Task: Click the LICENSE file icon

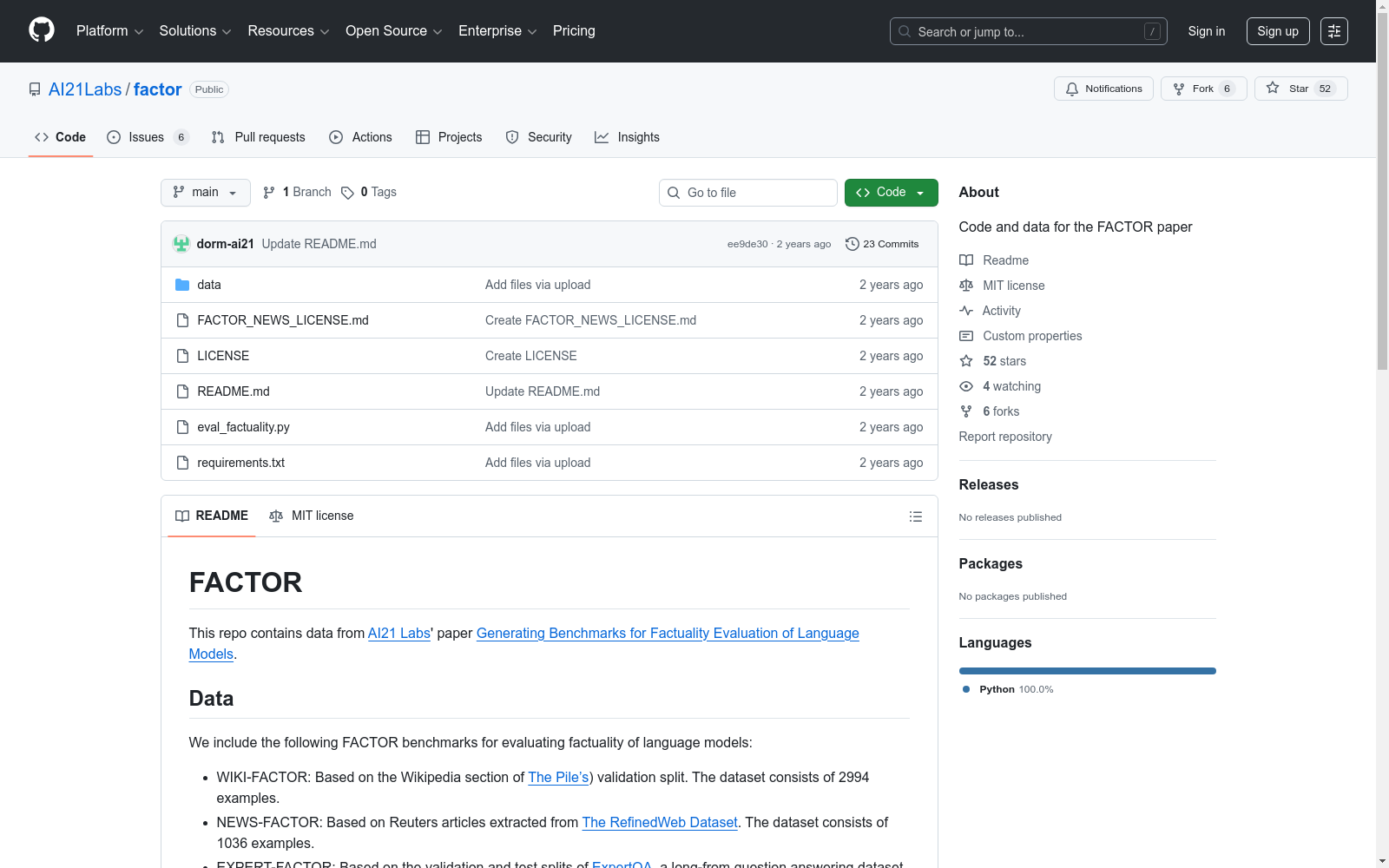Action: click(x=182, y=356)
